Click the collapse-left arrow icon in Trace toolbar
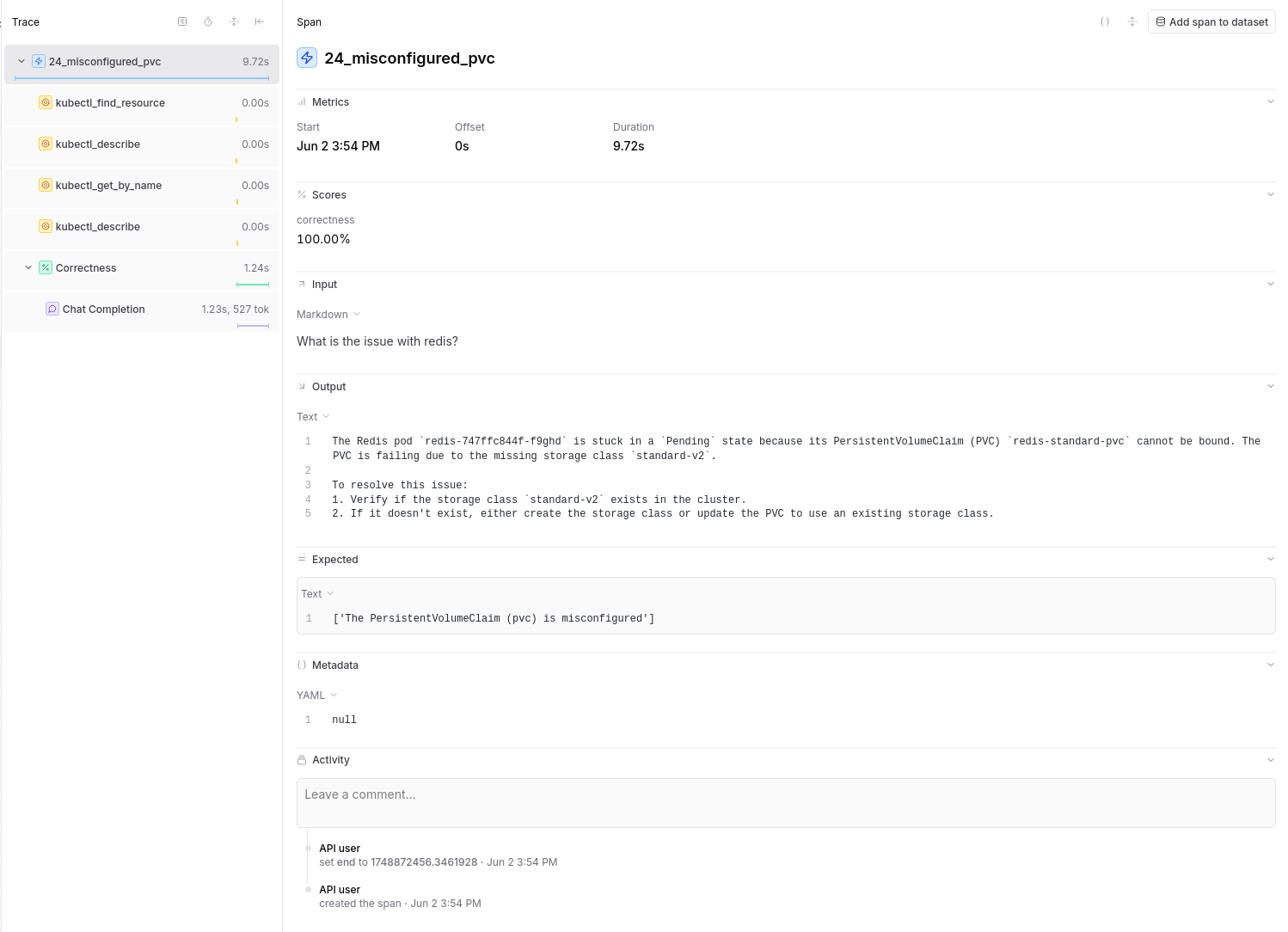This screenshot has height=932, width=1288. [260, 21]
